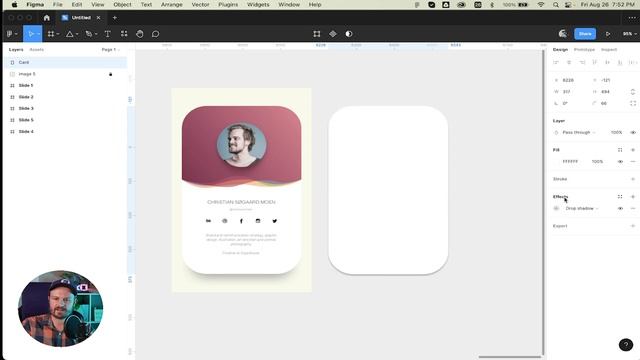Open fill styles four-dot icon
This screenshot has height=360, width=640.
[x=620, y=150]
